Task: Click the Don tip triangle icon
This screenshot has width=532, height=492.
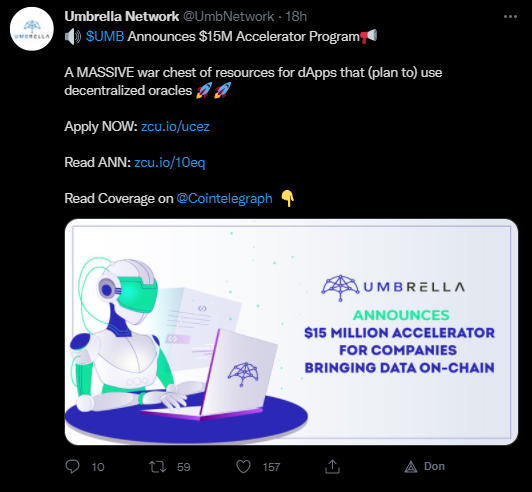Action: click(411, 467)
